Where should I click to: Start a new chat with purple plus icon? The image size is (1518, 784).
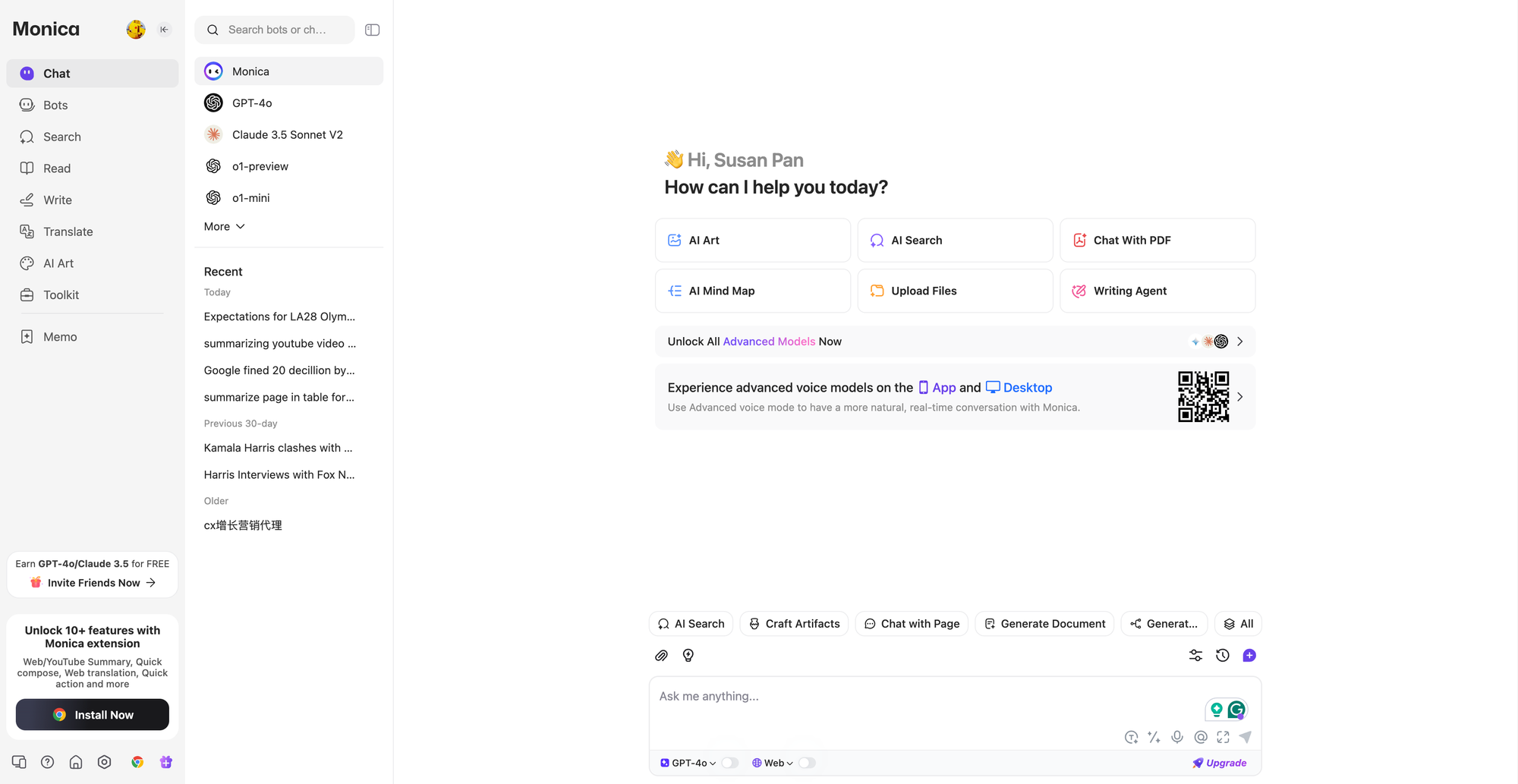pos(1249,656)
